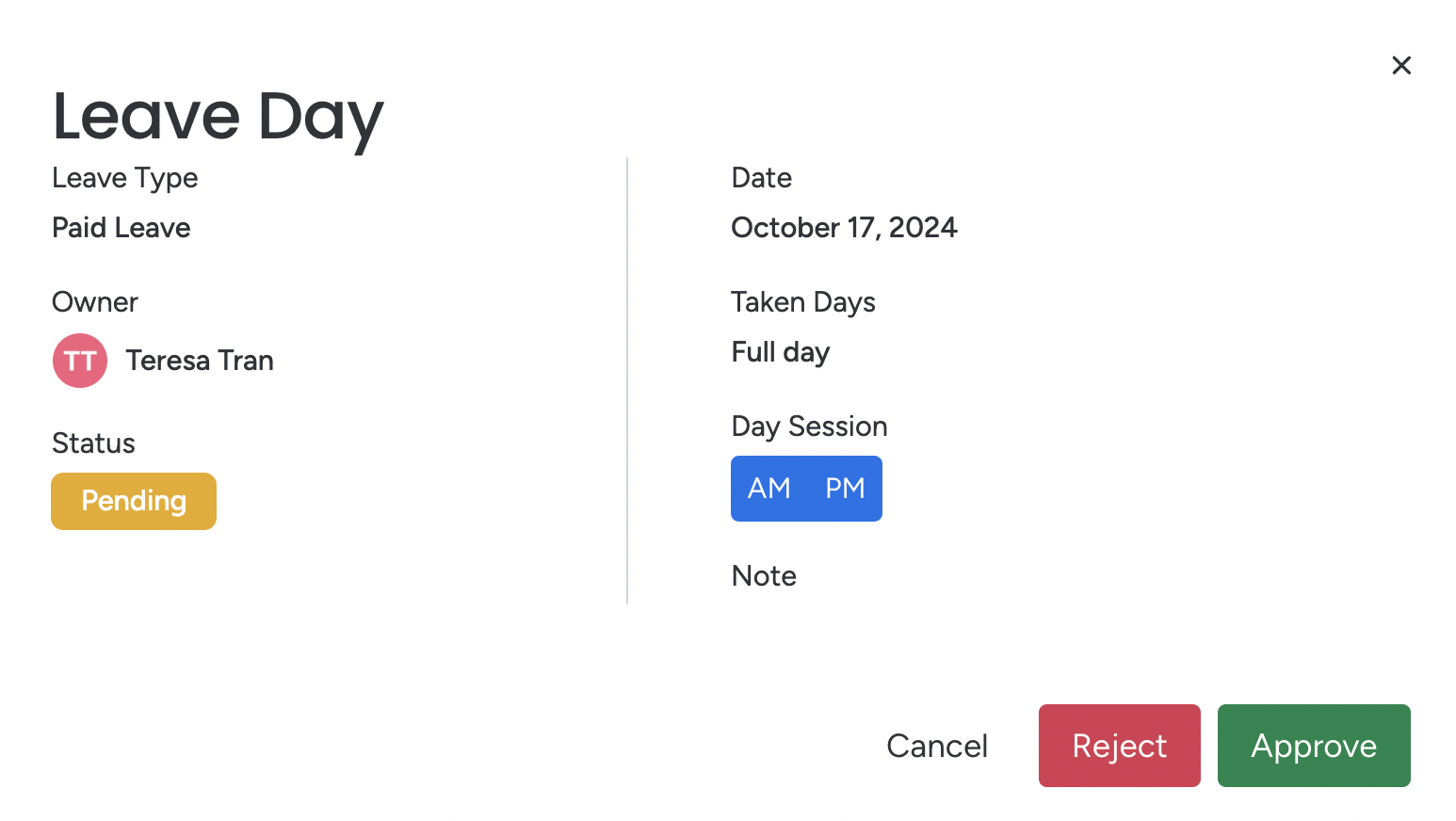Toggle the PM day session
1456x821 pixels.
tap(845, 489)
